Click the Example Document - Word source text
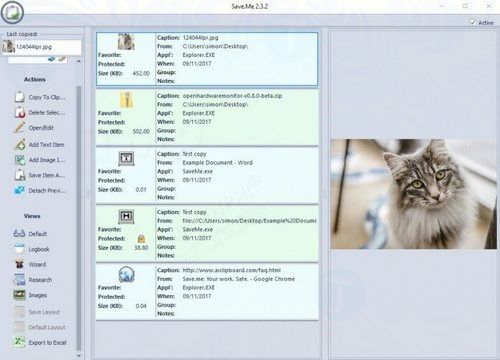This screenshot has height=360, width=500. click(217, 163)
